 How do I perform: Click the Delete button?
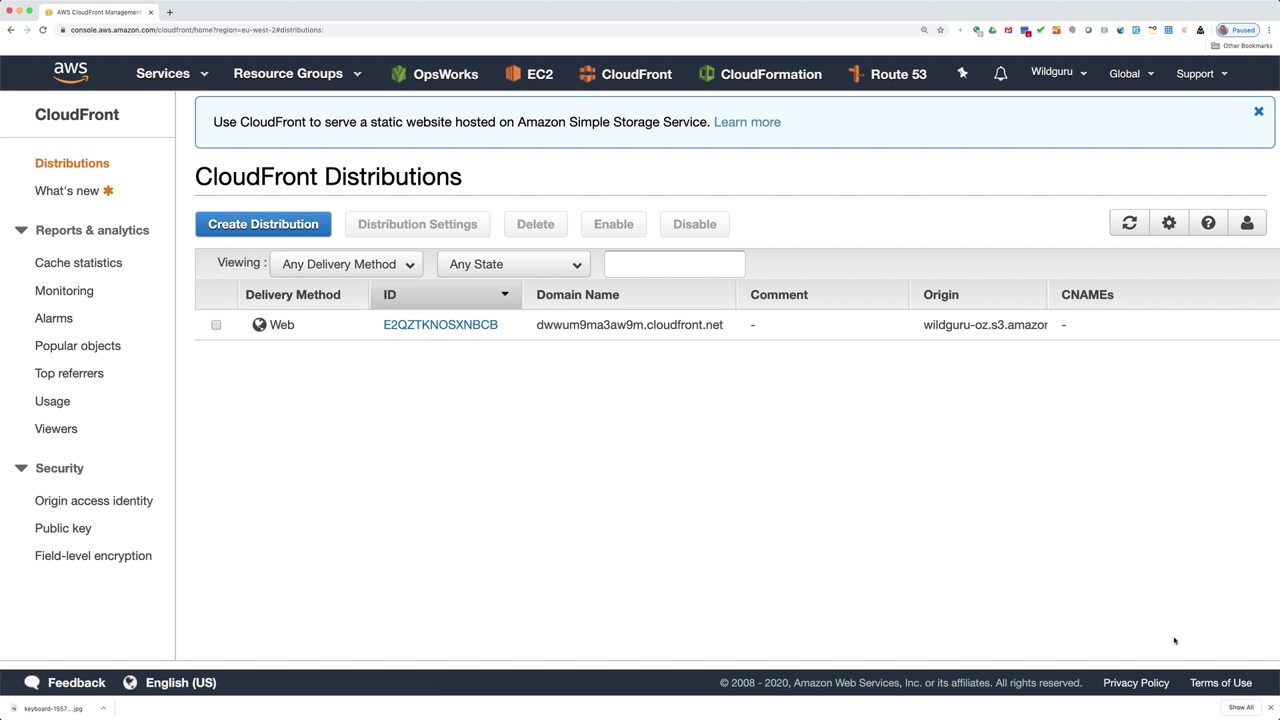pyautogui.click(x=535, y=224)
